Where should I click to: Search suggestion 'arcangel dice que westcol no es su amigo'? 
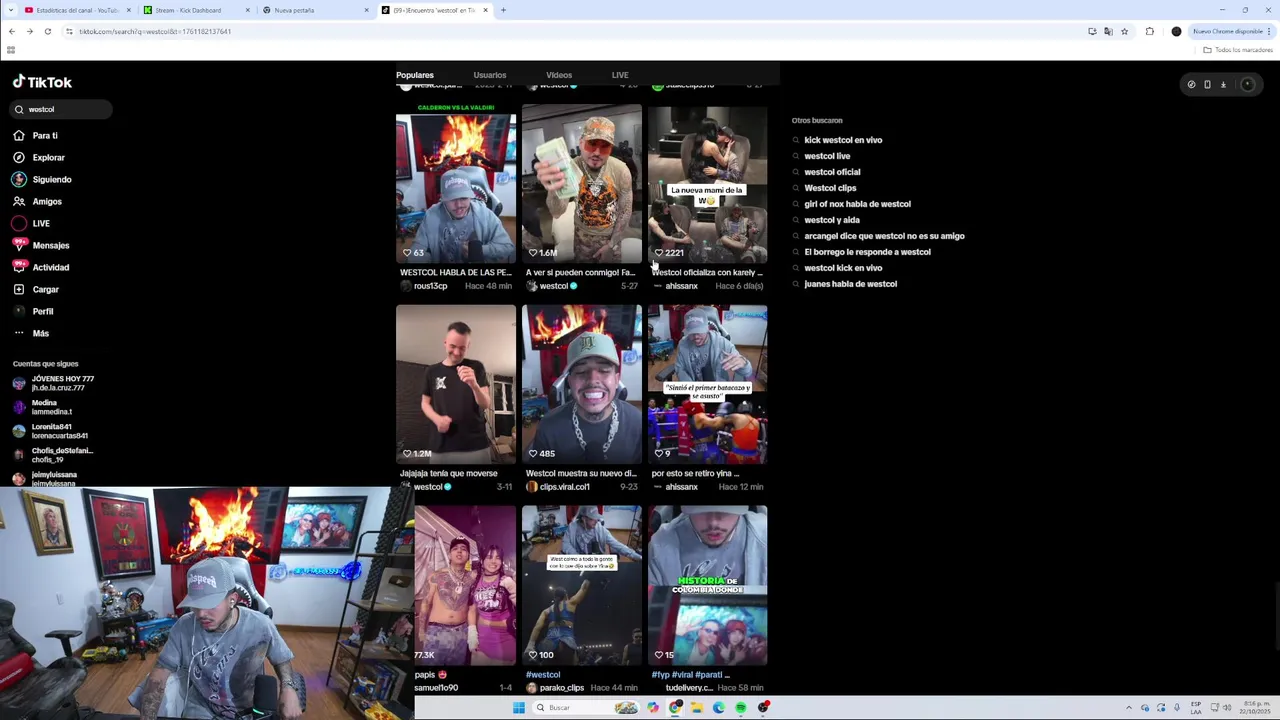pyautogui.click(x=884, y=236)
